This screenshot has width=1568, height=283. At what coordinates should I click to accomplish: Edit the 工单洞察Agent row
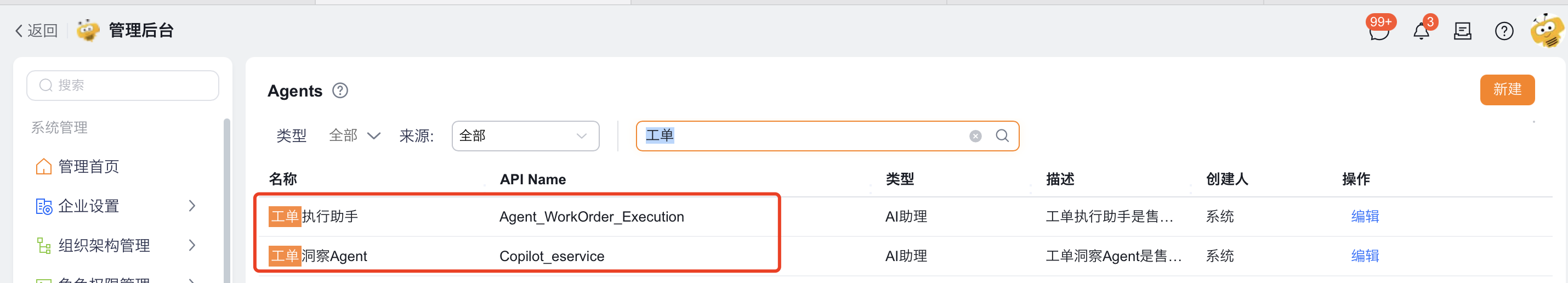1365,256
